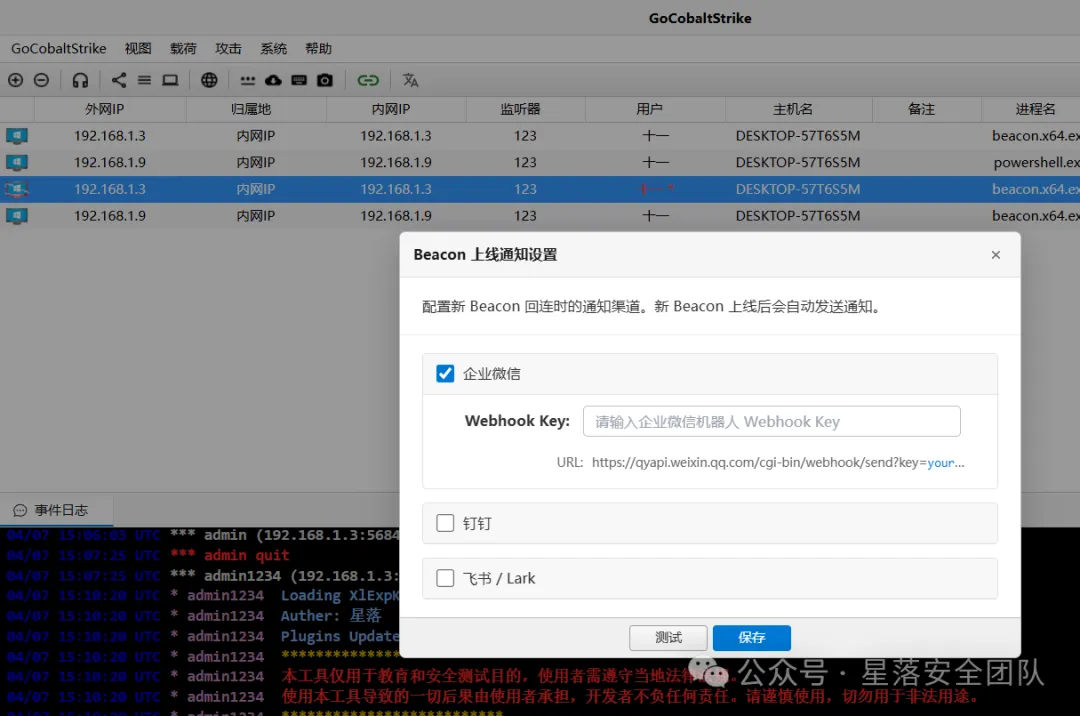Uncheck the 企业微信 checkbox

445,373
